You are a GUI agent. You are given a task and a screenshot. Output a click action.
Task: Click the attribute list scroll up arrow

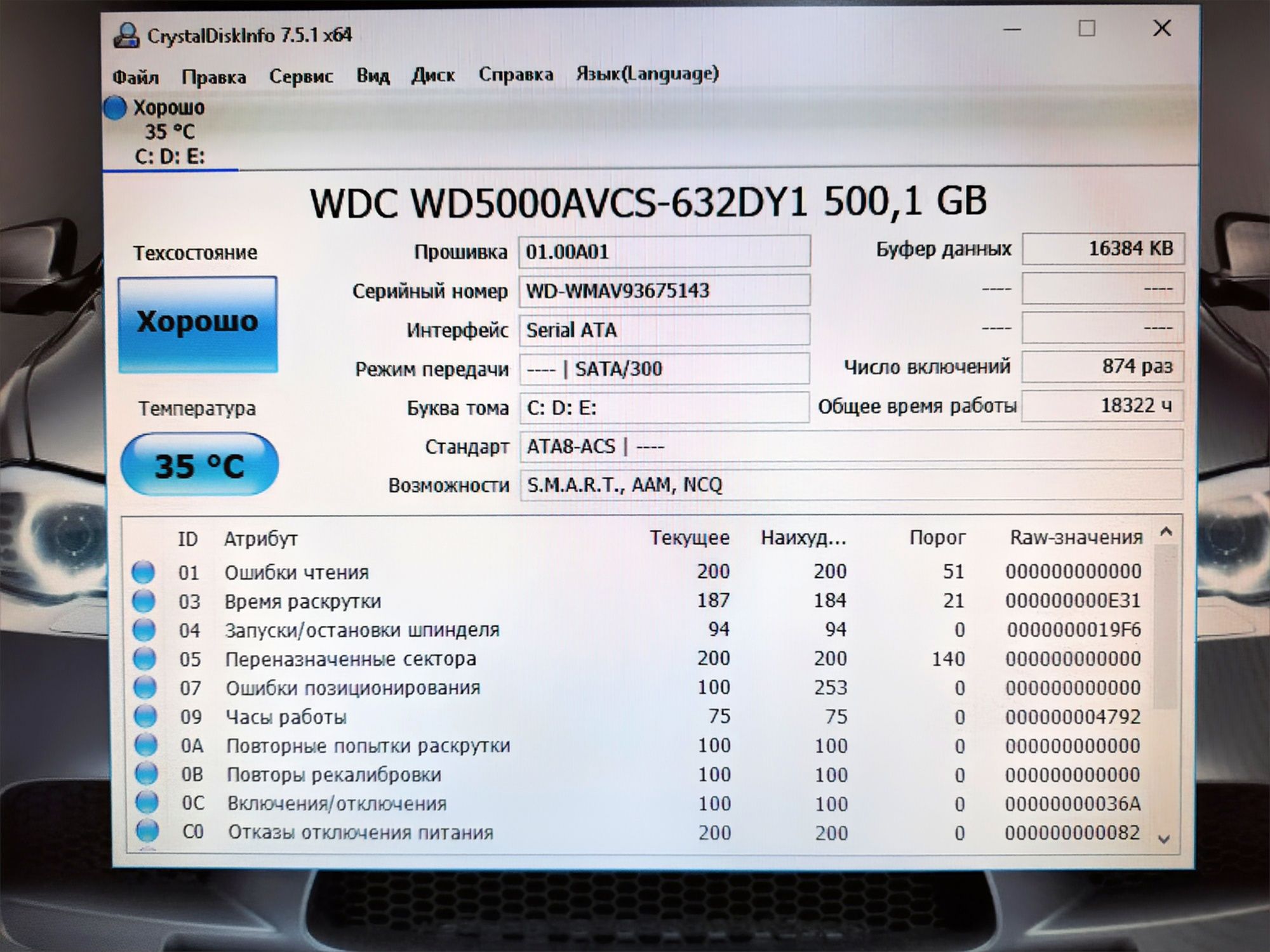(1166, 532)
